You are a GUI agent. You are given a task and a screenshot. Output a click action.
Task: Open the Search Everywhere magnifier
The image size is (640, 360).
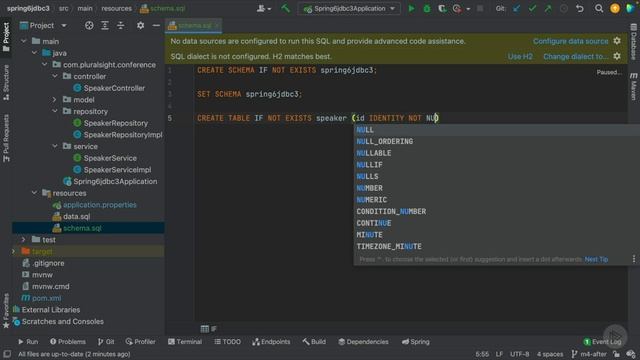599,9
